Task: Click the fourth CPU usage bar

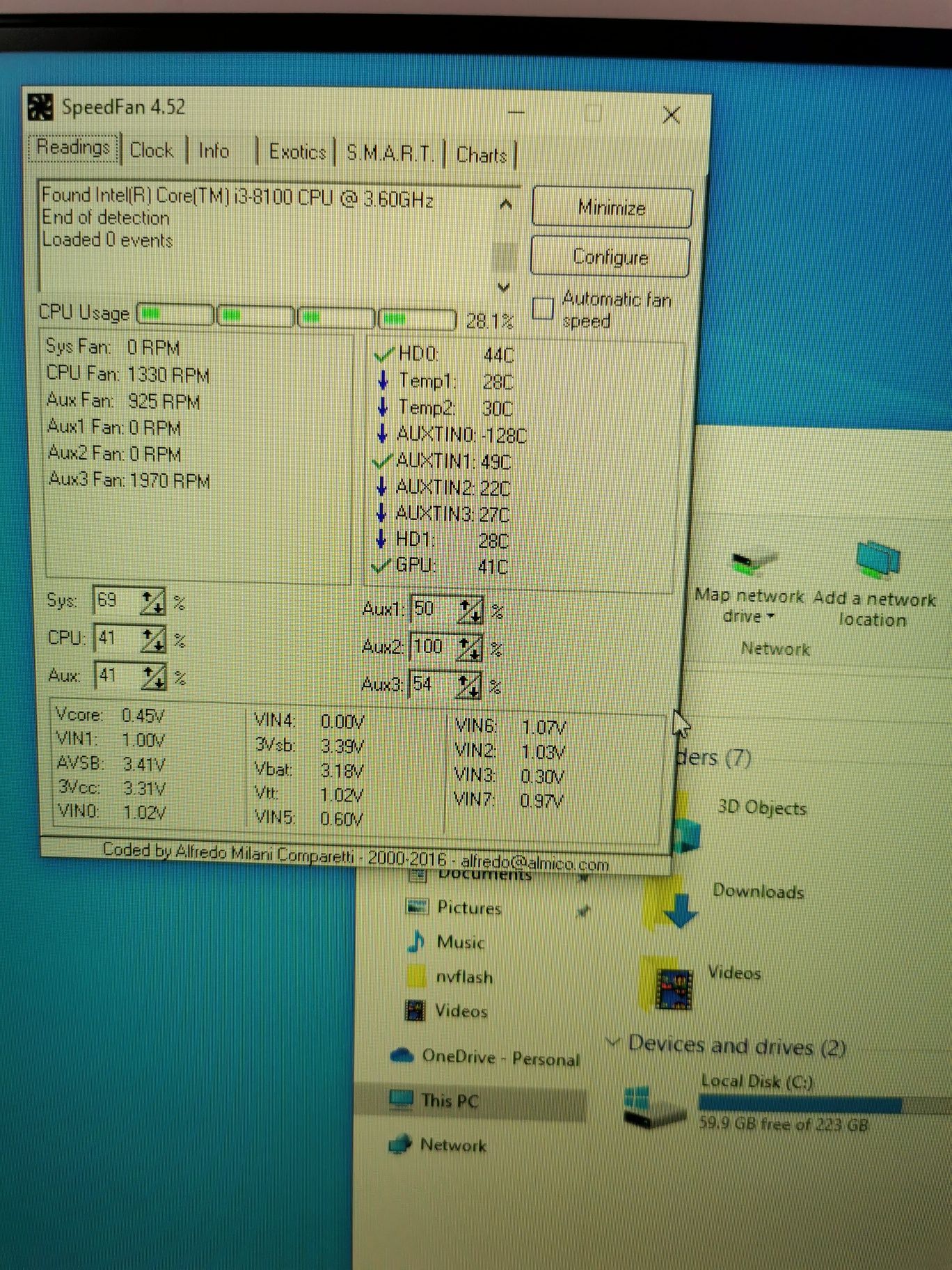Action: click(x=417, y=320)
